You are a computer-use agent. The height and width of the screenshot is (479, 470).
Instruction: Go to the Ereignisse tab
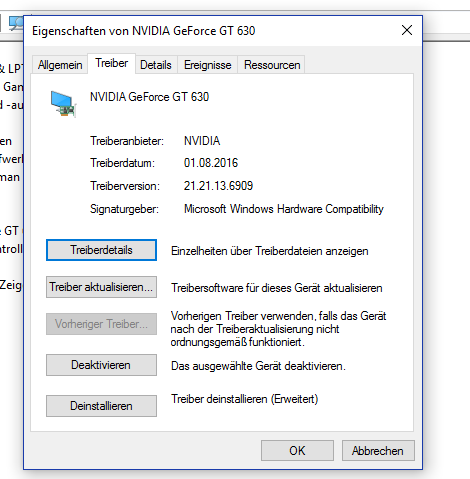click(x=207, y=65)
